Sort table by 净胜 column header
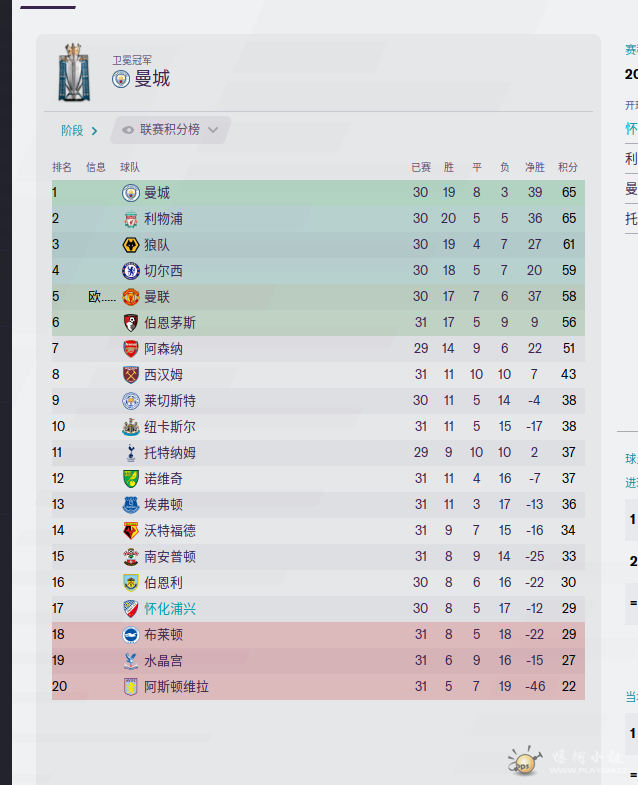638x785 pixels. 535,167
